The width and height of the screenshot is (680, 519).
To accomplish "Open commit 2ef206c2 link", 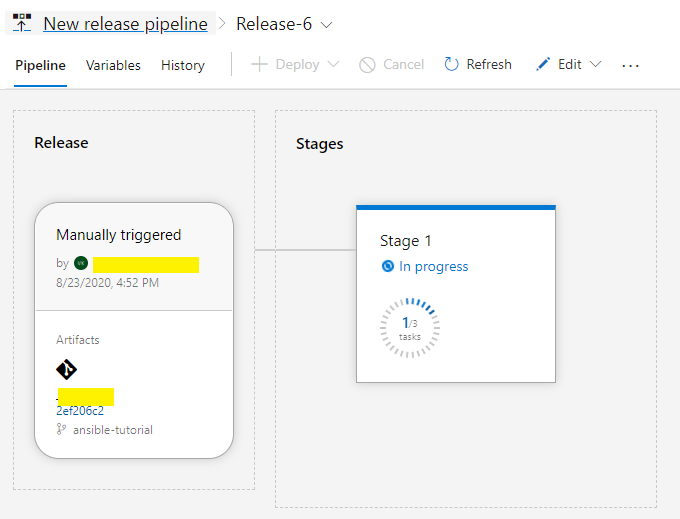I will (80, 410).
